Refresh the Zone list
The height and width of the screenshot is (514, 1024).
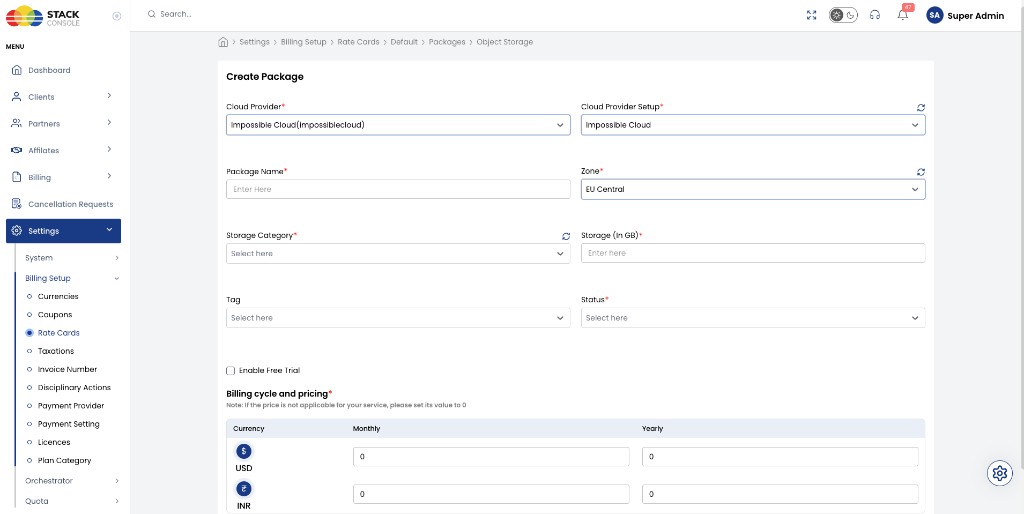click(921, 172)
